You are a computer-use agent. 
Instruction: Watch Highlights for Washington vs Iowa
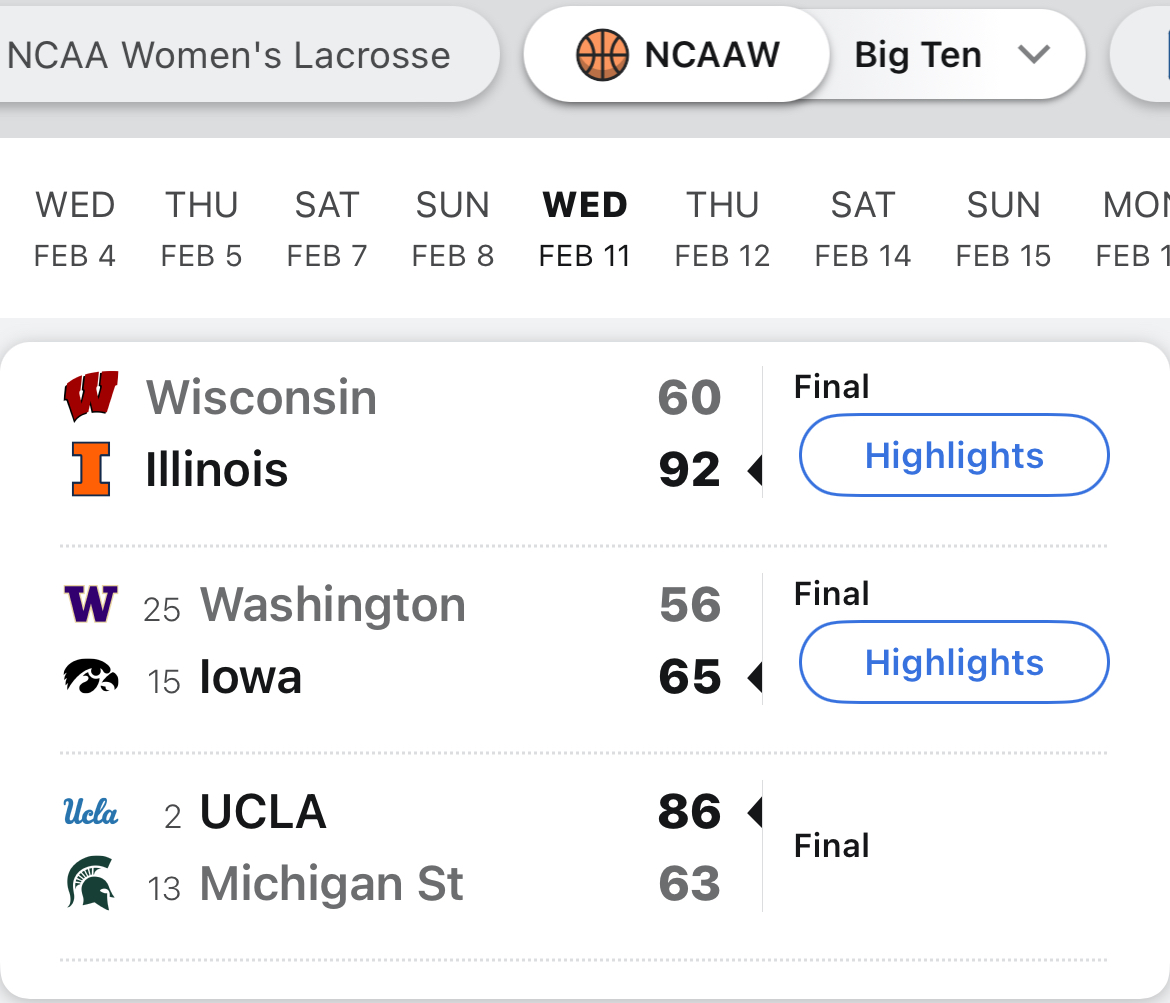[x=954, y=663]
